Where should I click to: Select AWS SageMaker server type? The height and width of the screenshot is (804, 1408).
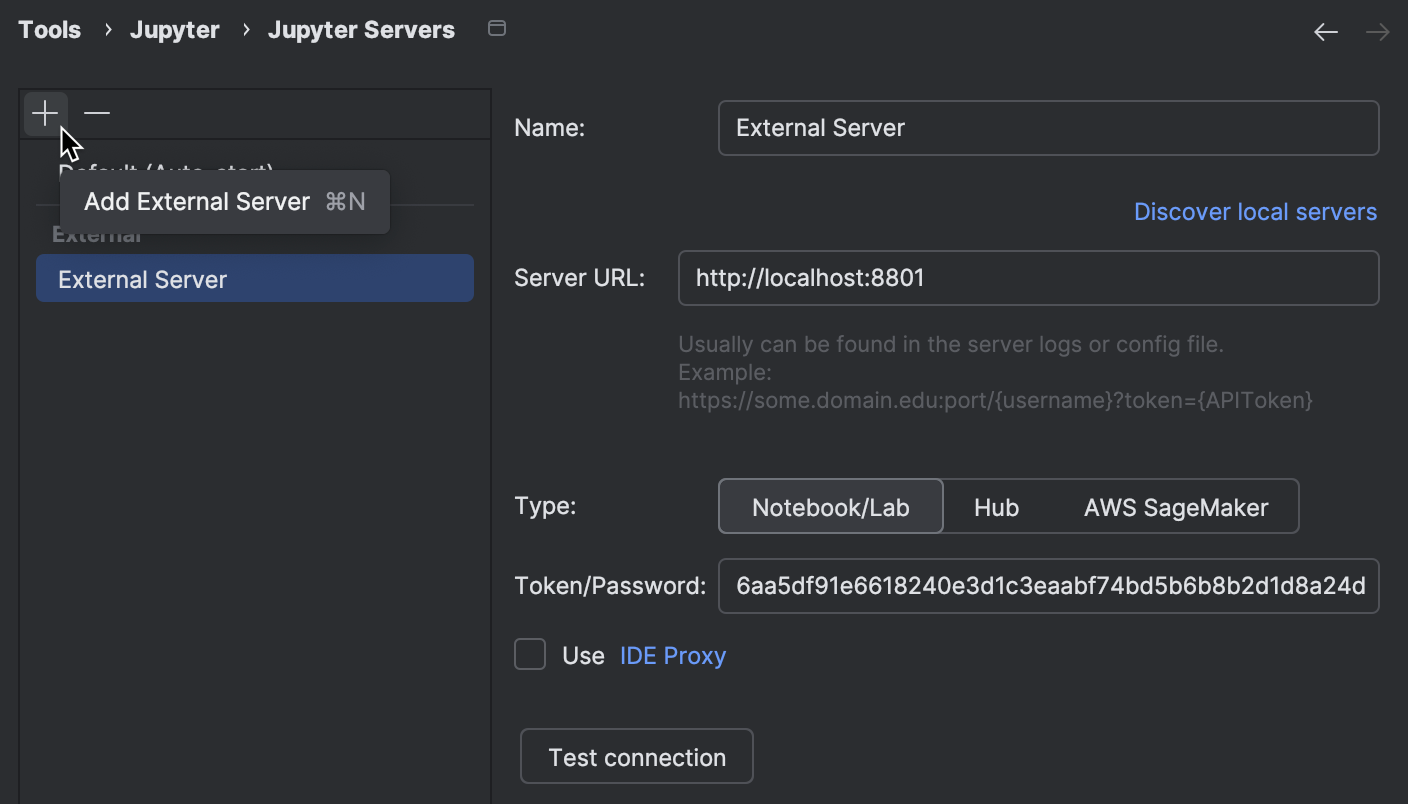tap(1175, 507)
